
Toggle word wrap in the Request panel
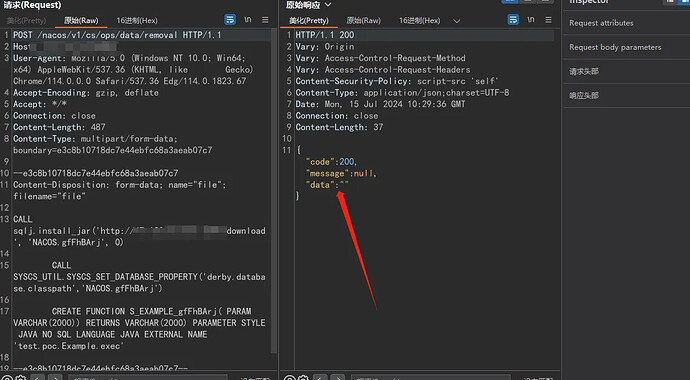click(x=230, y=20)
